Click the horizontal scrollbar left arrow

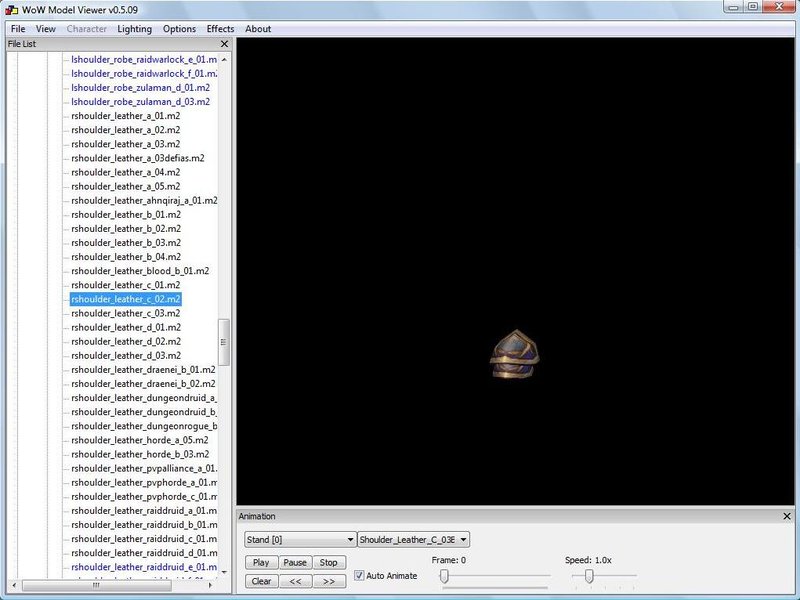coord(14,585)
